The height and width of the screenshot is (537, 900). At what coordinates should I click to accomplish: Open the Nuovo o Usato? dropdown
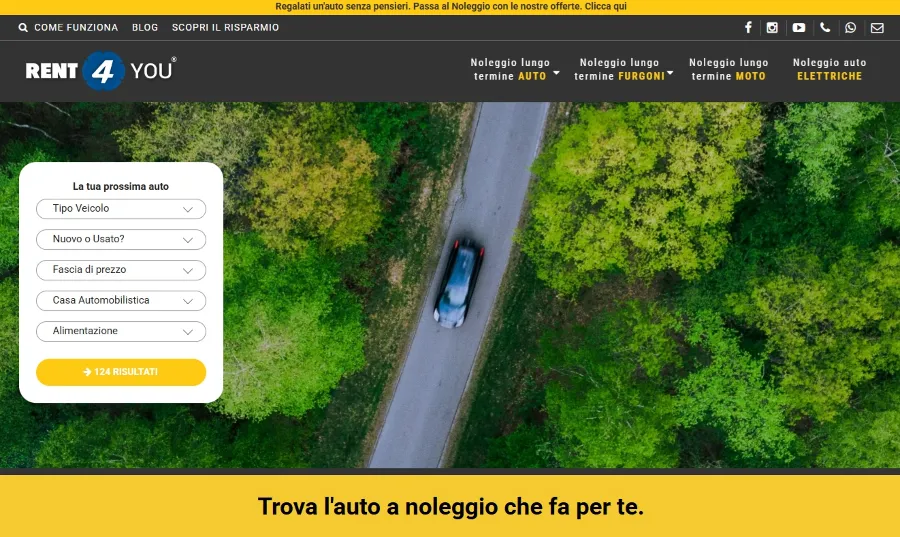[x=121, y=239]
